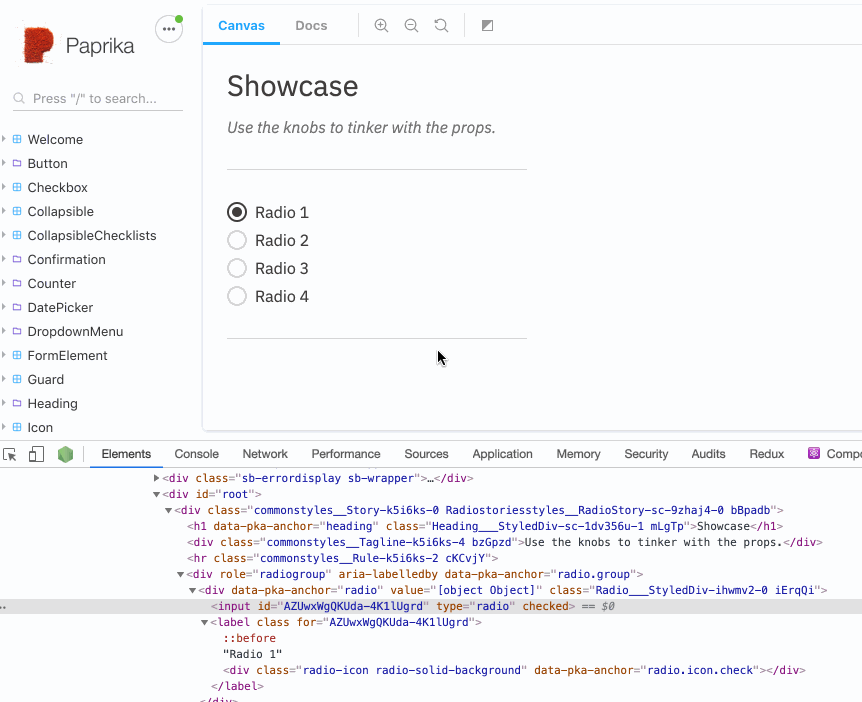Screen dimensions: 862x702
Task: Open the Memory tab in DevTools
Action: (578, 454)
